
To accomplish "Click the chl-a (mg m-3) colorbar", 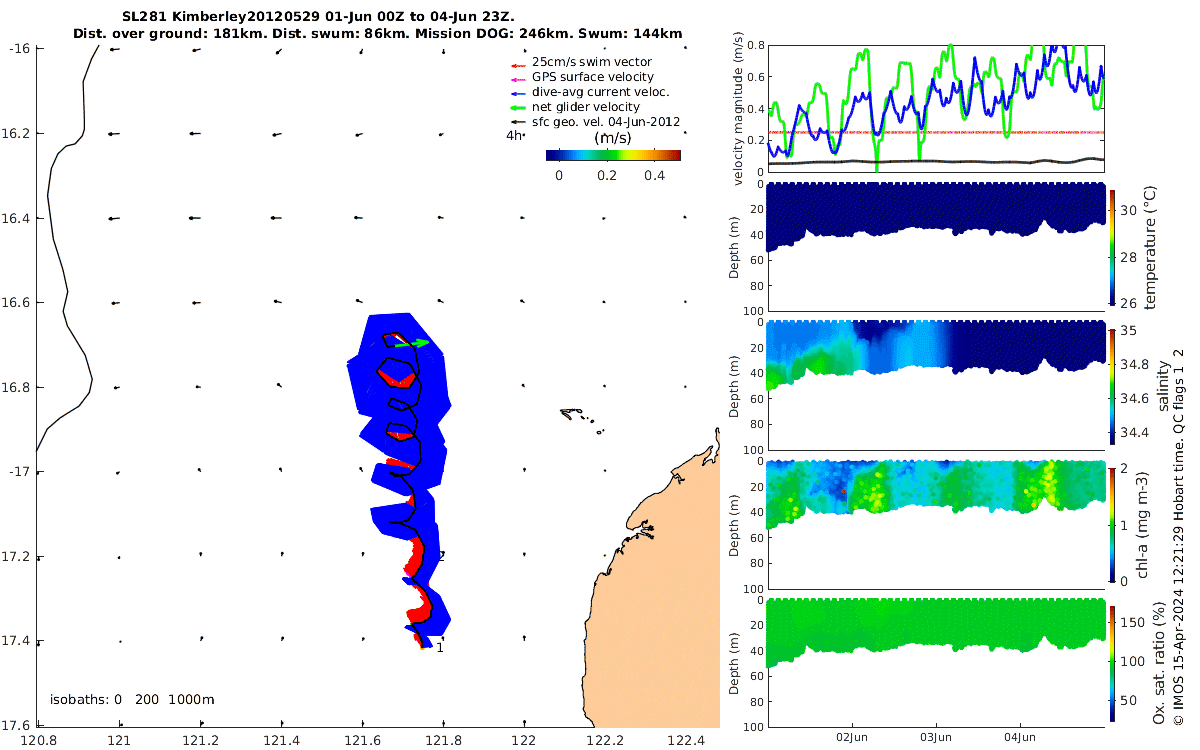I will (1114, 523).
